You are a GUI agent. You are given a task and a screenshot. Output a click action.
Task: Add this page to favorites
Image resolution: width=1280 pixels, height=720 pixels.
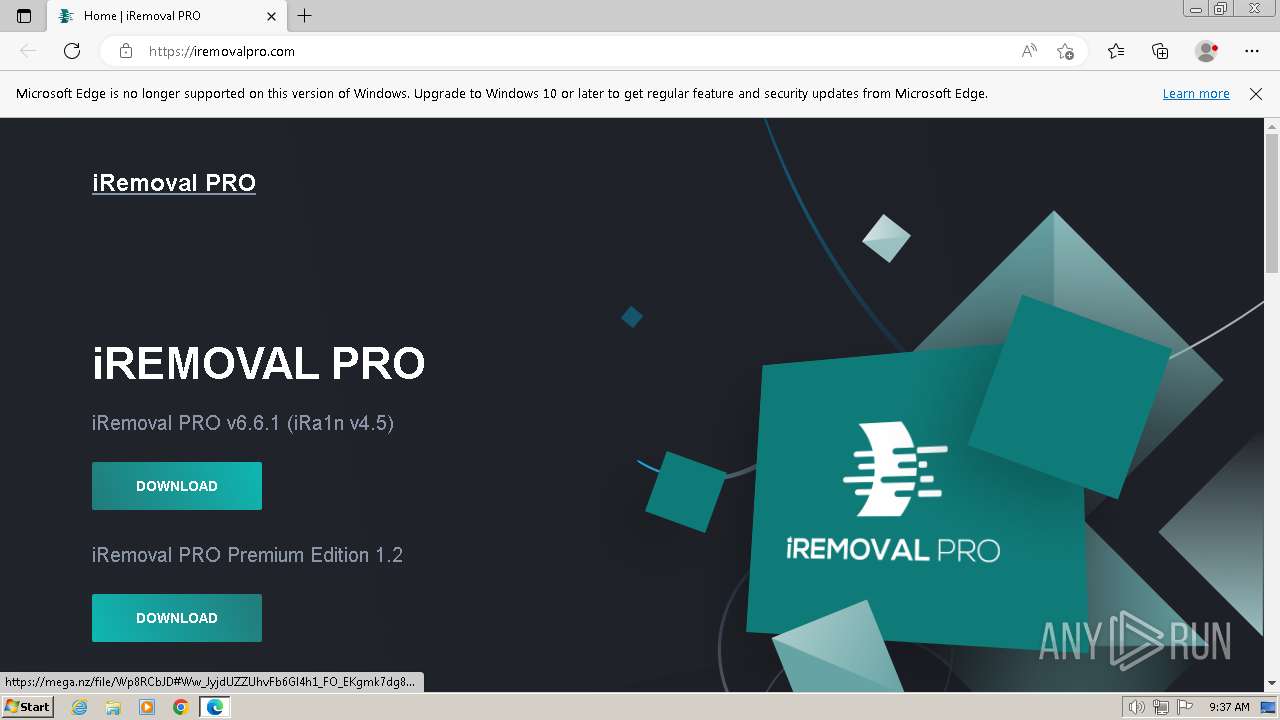(1065, 51)
